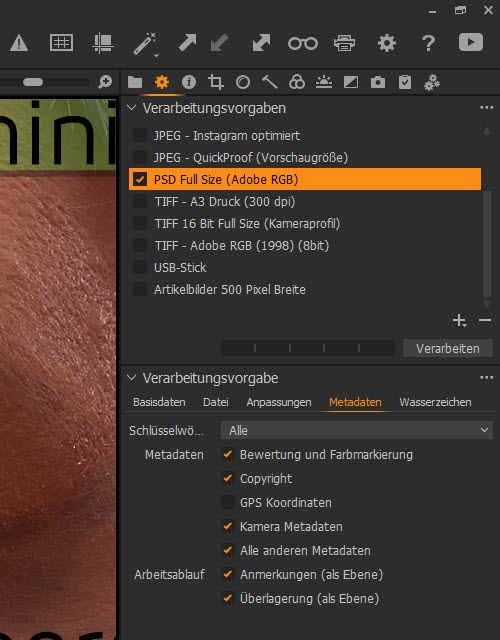Switch to the Library folder tool tab
500x640 pixels.
[135, 82]
